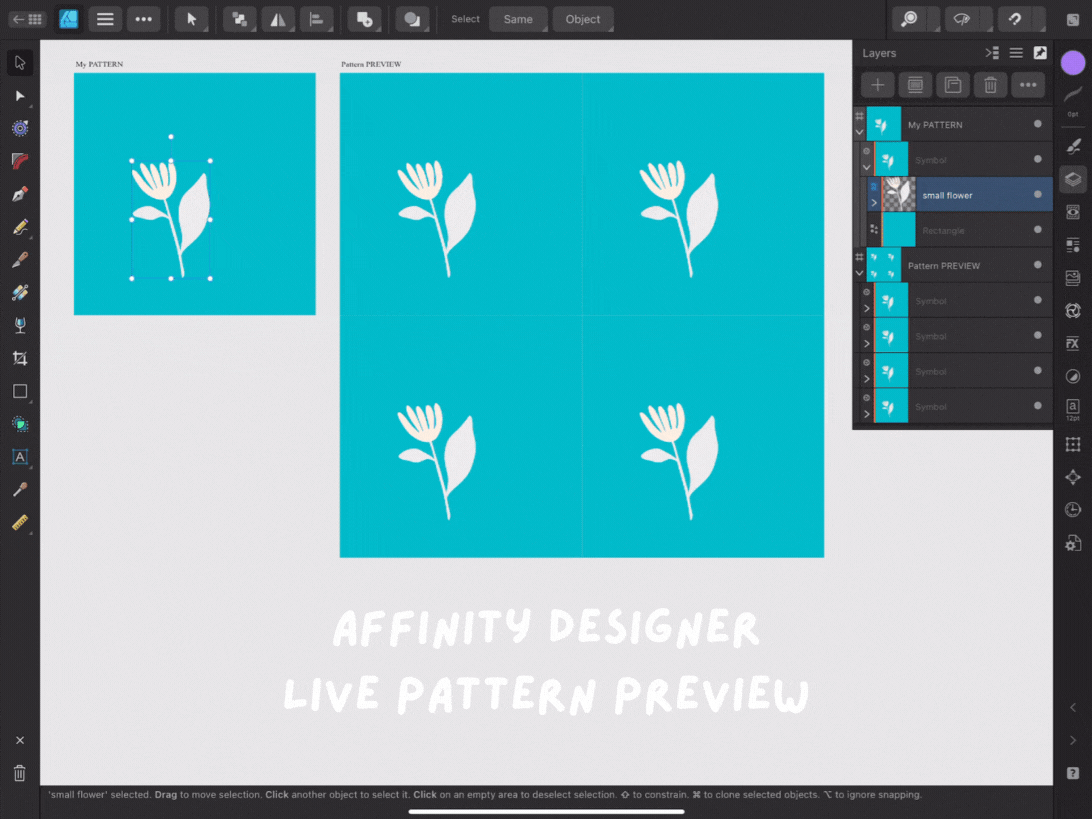The height and width of the screenshot is (819, 1092).
Task: Open the zoom magnifier options
Action: pos(914,20)
